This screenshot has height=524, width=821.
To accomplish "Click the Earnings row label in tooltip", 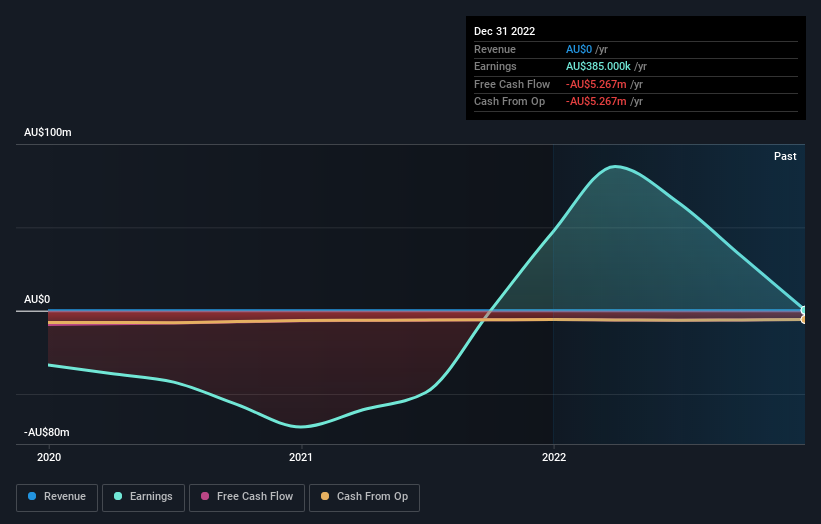I will [495, 66].
